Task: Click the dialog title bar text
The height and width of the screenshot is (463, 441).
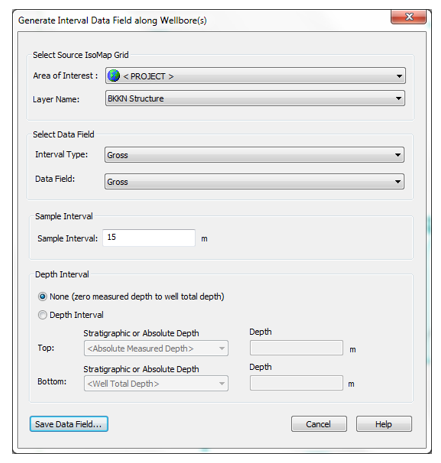Action: (x=112, y=21)
